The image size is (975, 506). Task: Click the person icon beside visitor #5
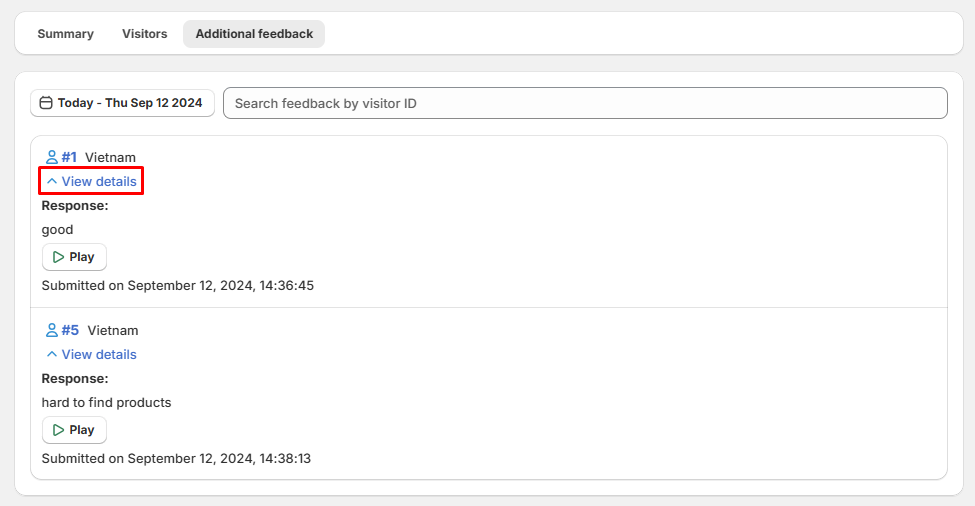click(x=52, y=330)
